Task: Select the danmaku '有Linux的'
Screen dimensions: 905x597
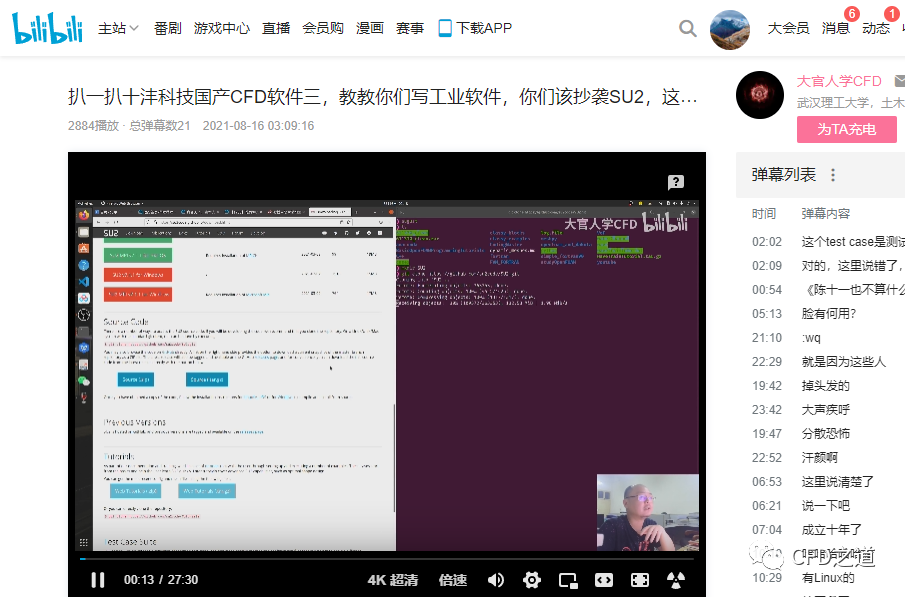Action: pos(828,578)
